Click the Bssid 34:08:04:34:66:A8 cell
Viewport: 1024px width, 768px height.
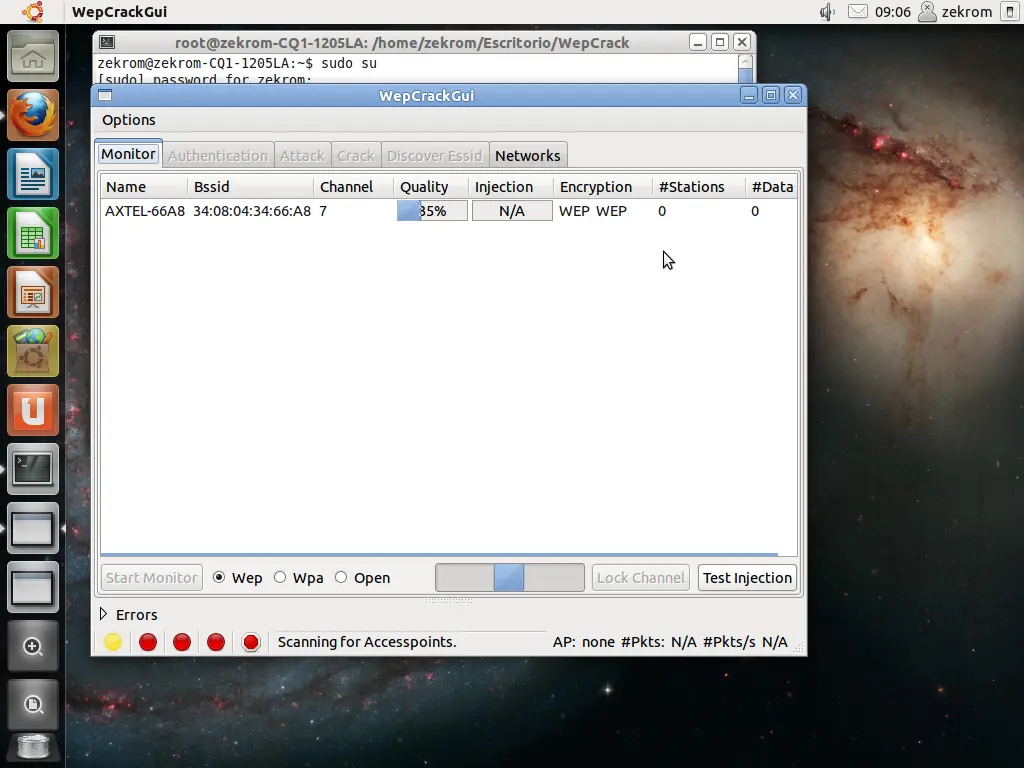tap(251, 211)
